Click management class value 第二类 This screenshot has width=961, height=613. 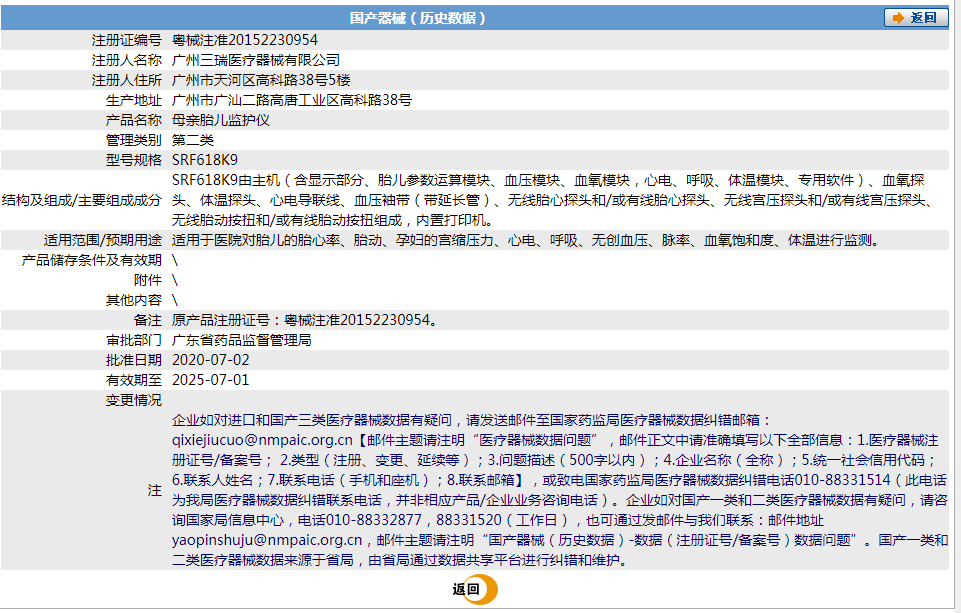192,140
